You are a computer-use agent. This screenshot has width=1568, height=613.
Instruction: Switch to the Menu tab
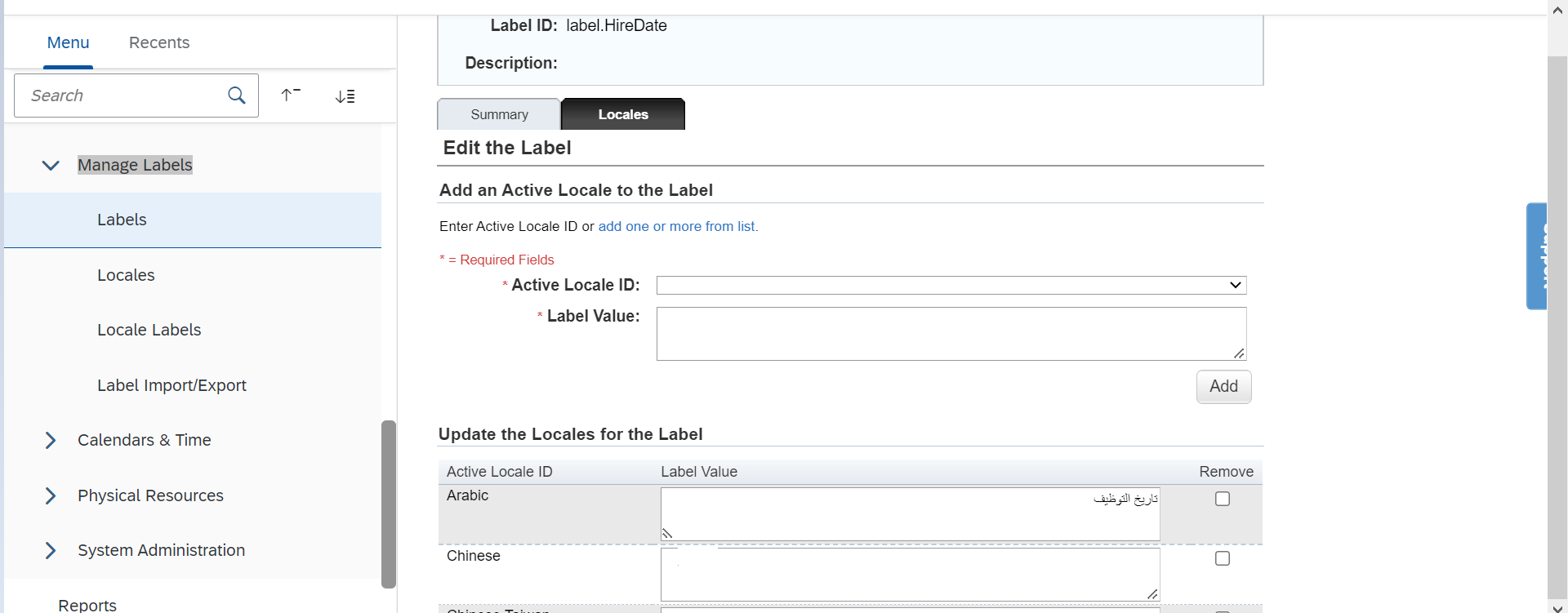tap(69, 42)
